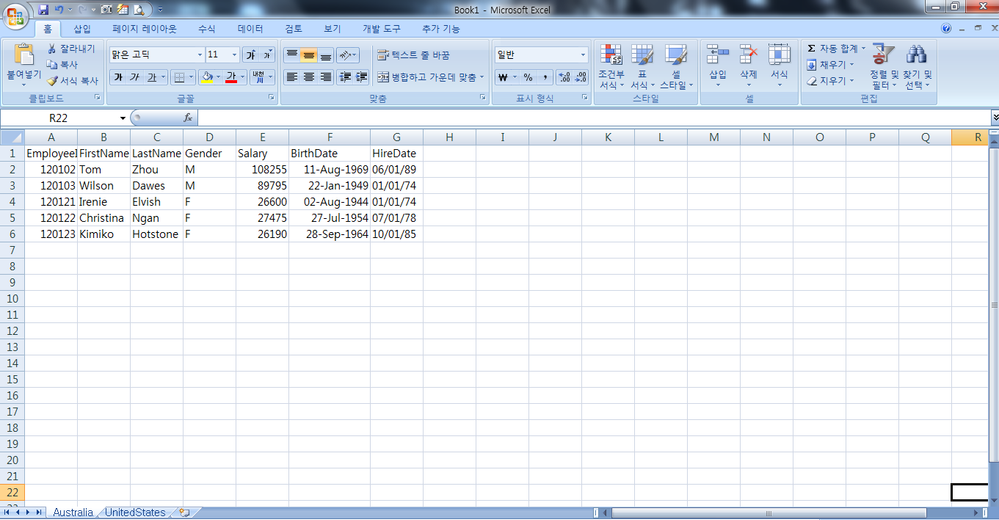
Task: Toggle italic (가) formatting
Action: point(134,77)
